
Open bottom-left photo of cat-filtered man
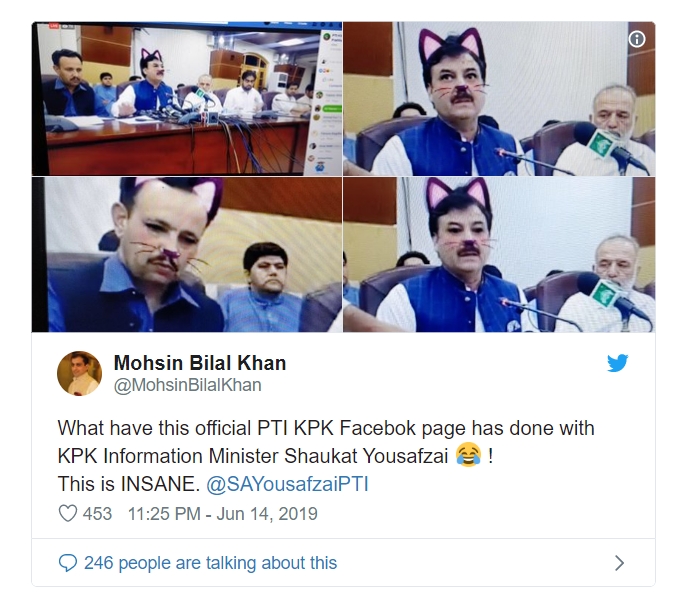pos(187,254)
